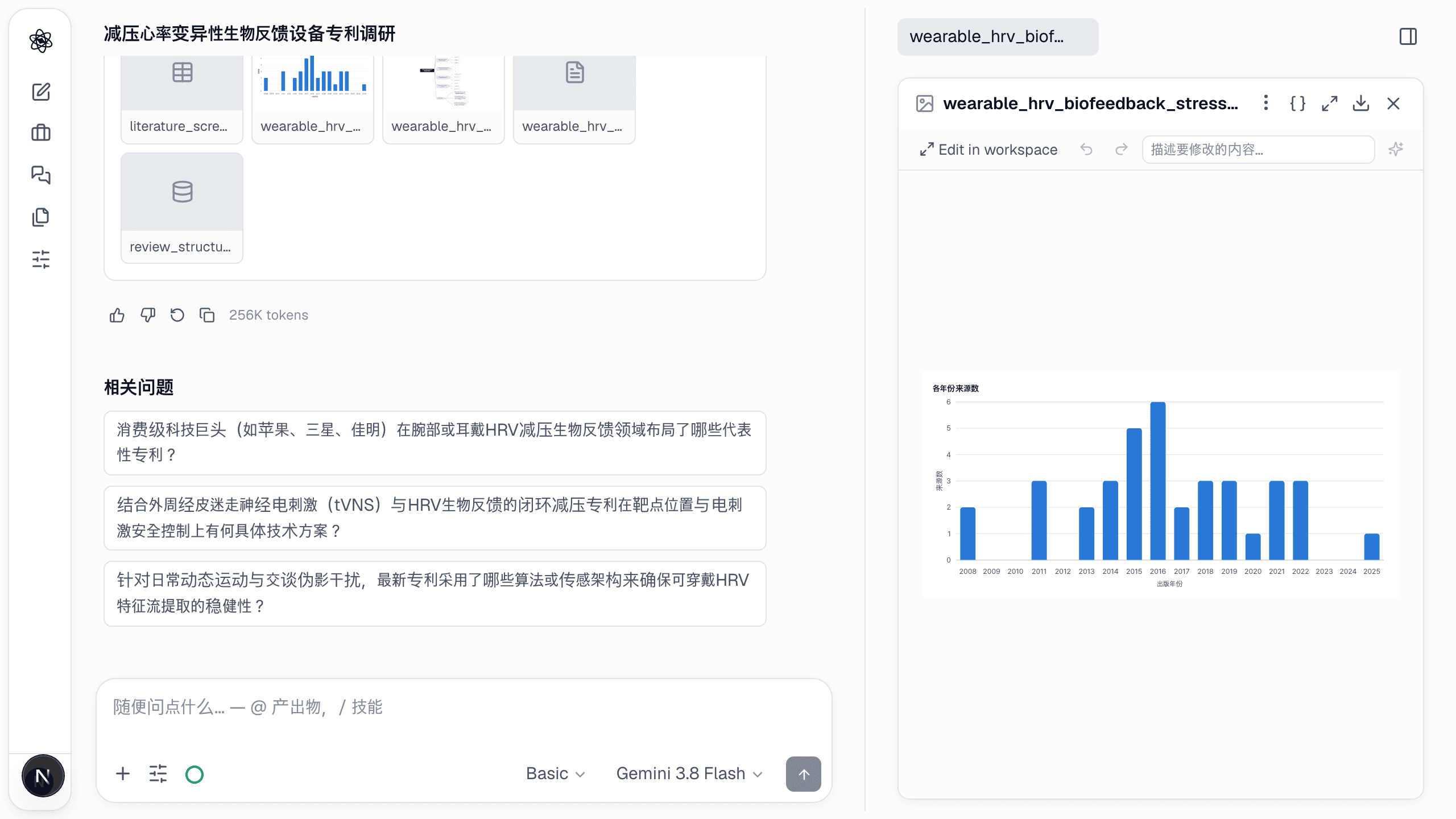This screenshot has height=819, width=1456.
Task: Open review_structu... database artifact
Action: 182,208
